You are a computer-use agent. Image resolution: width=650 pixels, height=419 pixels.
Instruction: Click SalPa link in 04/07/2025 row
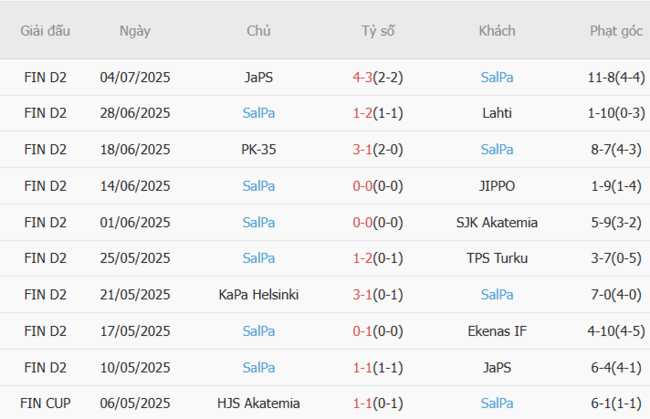coord(497,77)
